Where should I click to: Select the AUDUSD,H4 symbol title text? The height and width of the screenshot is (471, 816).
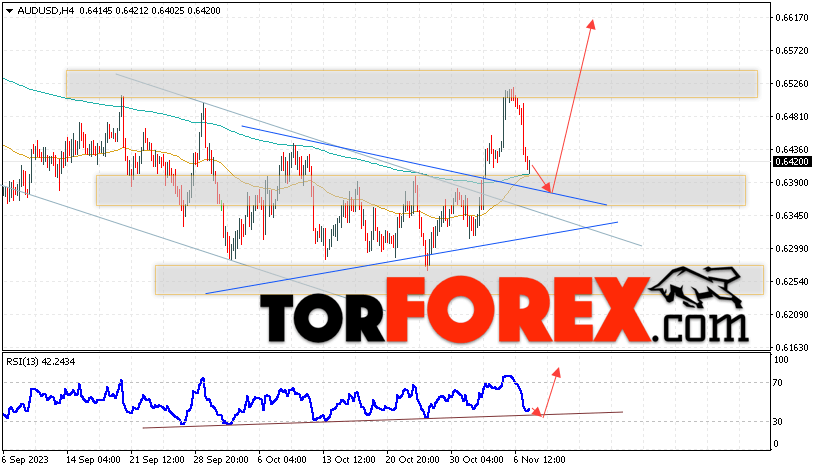[x=46, y=10]
